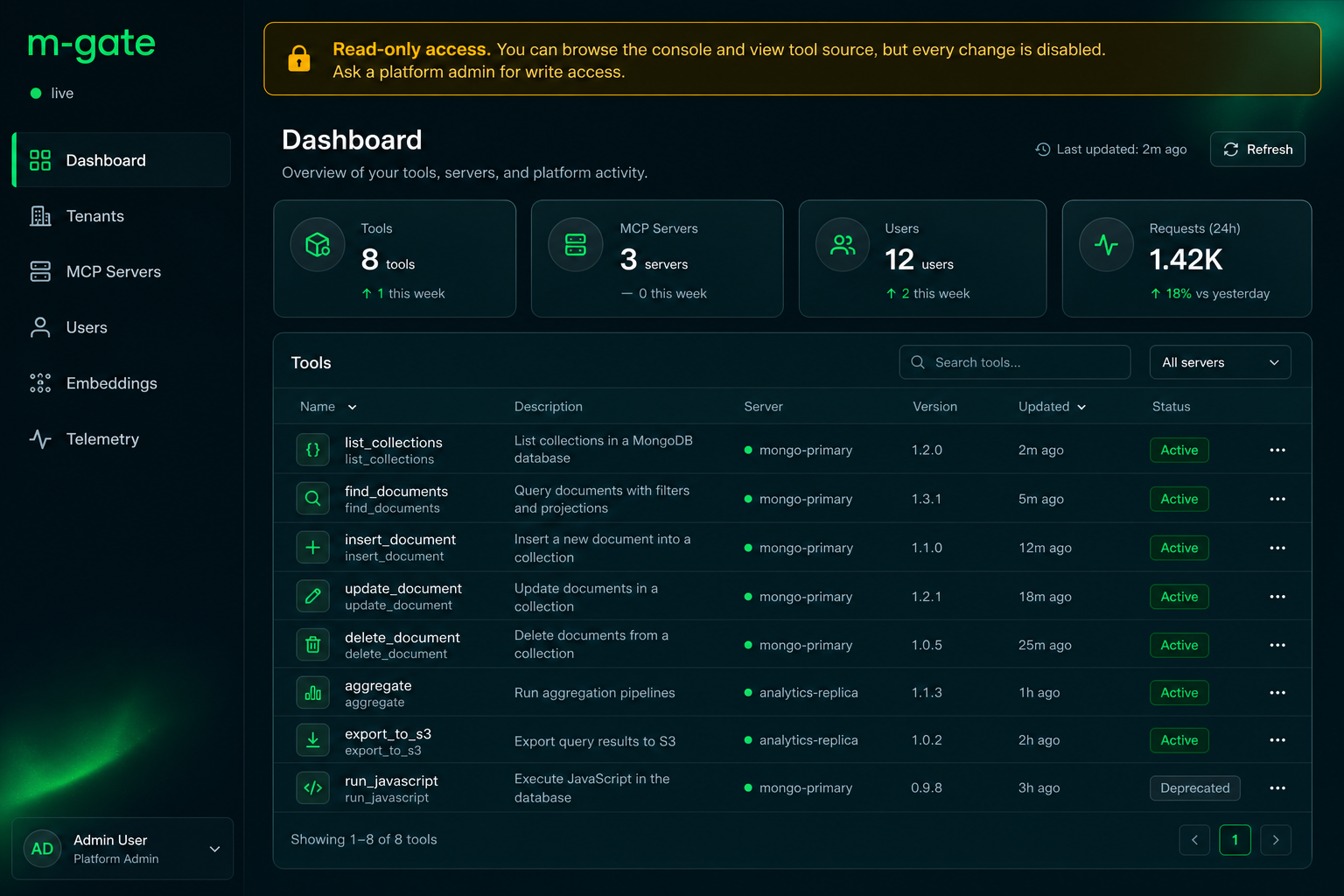This screenshot has width=1344, height=896.
Task: Click the server icon in MCP Servers card
Action: pyautogui.click(x=576, y=245)
